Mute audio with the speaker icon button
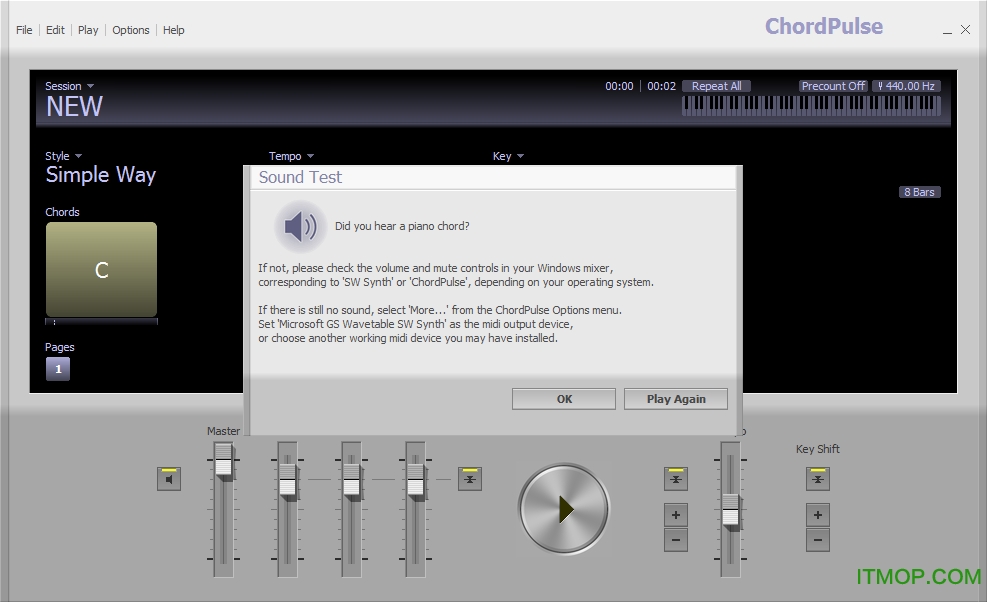This screenshot has height=602, width=987. click(x=169, y=479)
